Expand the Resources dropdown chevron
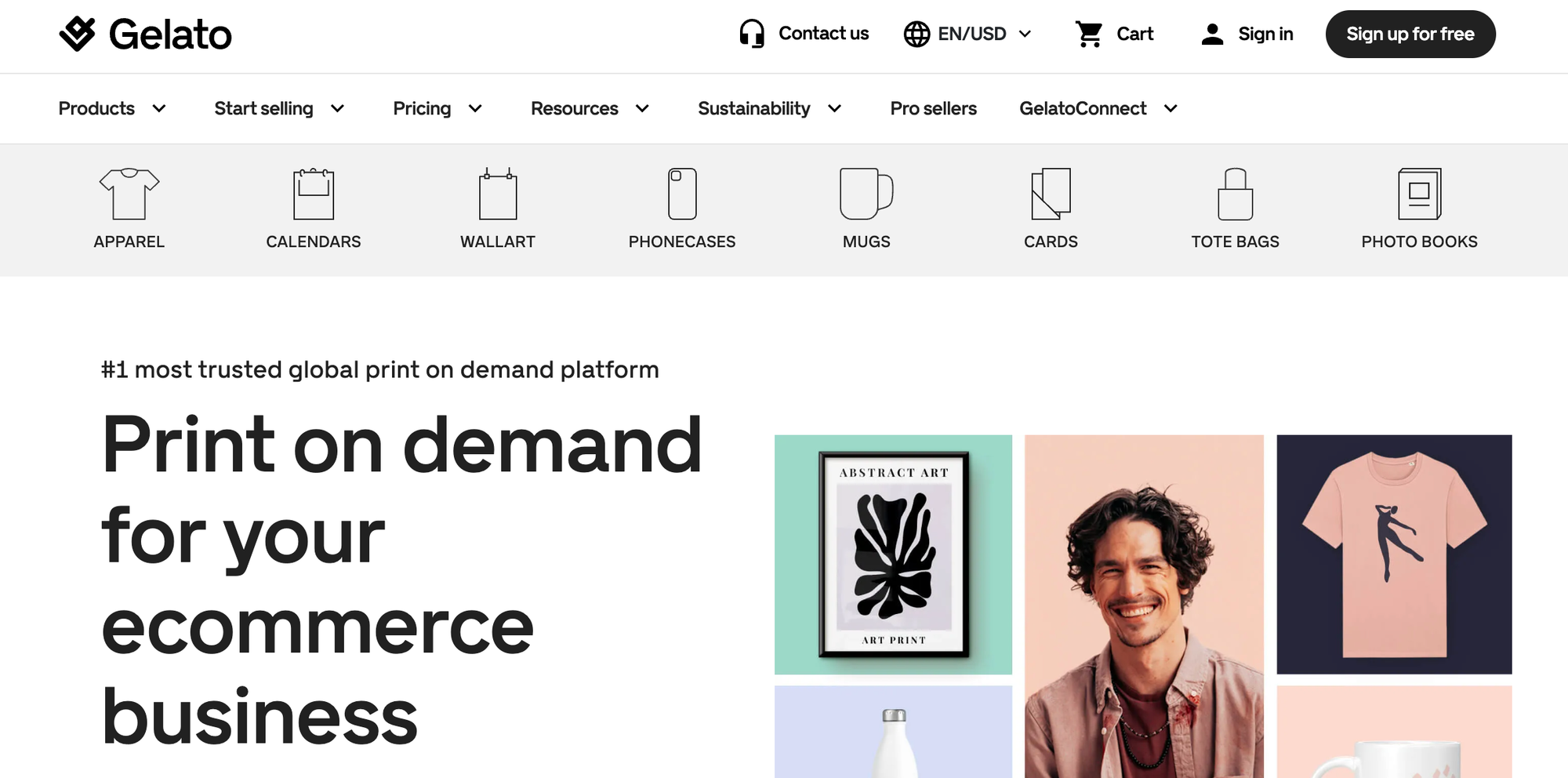 point(643,108)
